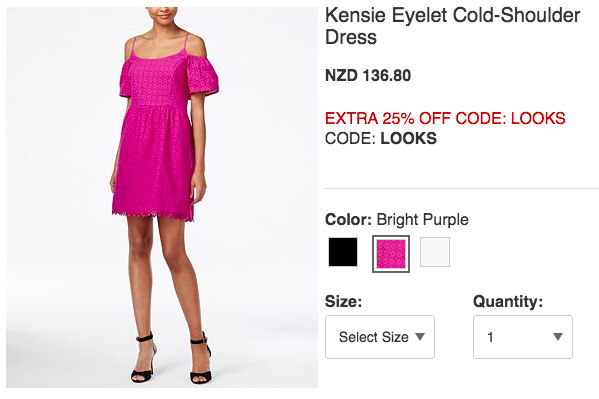This screenshot has width=599, height=399.
Task: Click the NZD 136.80 price
Action: [368, 75]
